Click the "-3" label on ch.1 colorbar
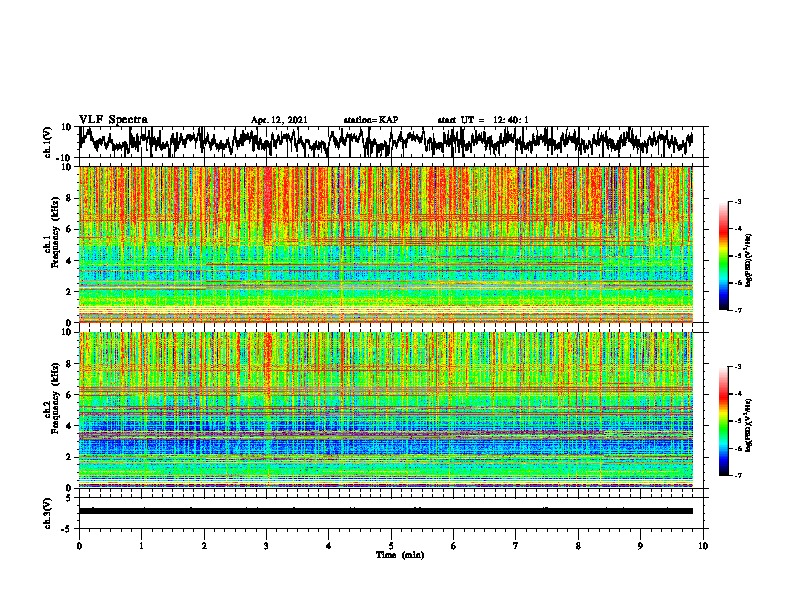 (737, 201)
